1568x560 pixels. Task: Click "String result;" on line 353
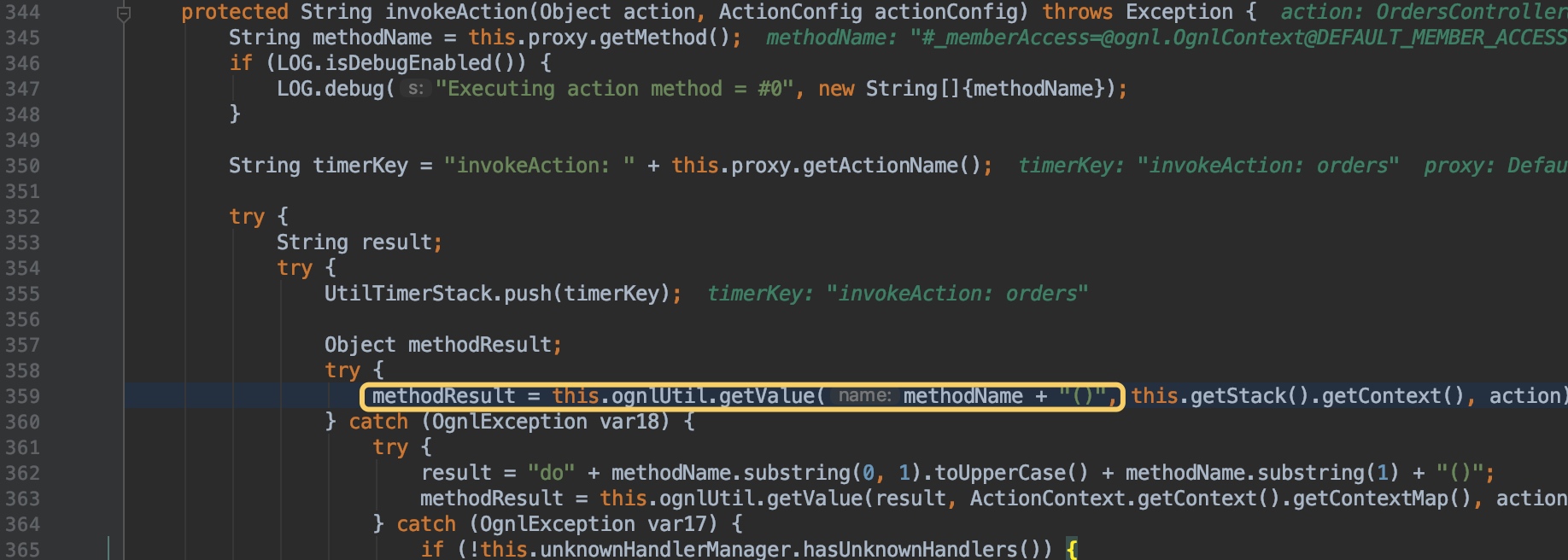360,242
